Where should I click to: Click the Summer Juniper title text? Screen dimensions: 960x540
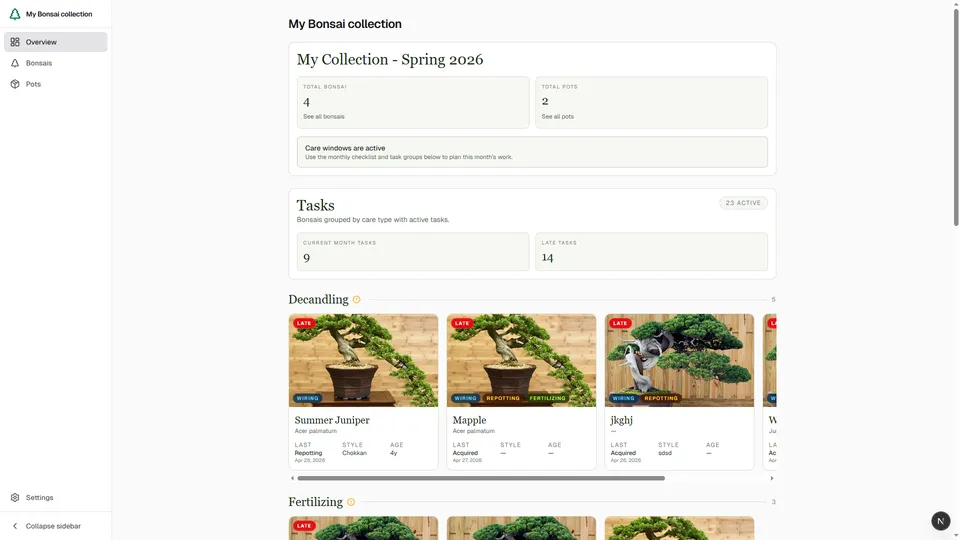[x=332, y=420]
